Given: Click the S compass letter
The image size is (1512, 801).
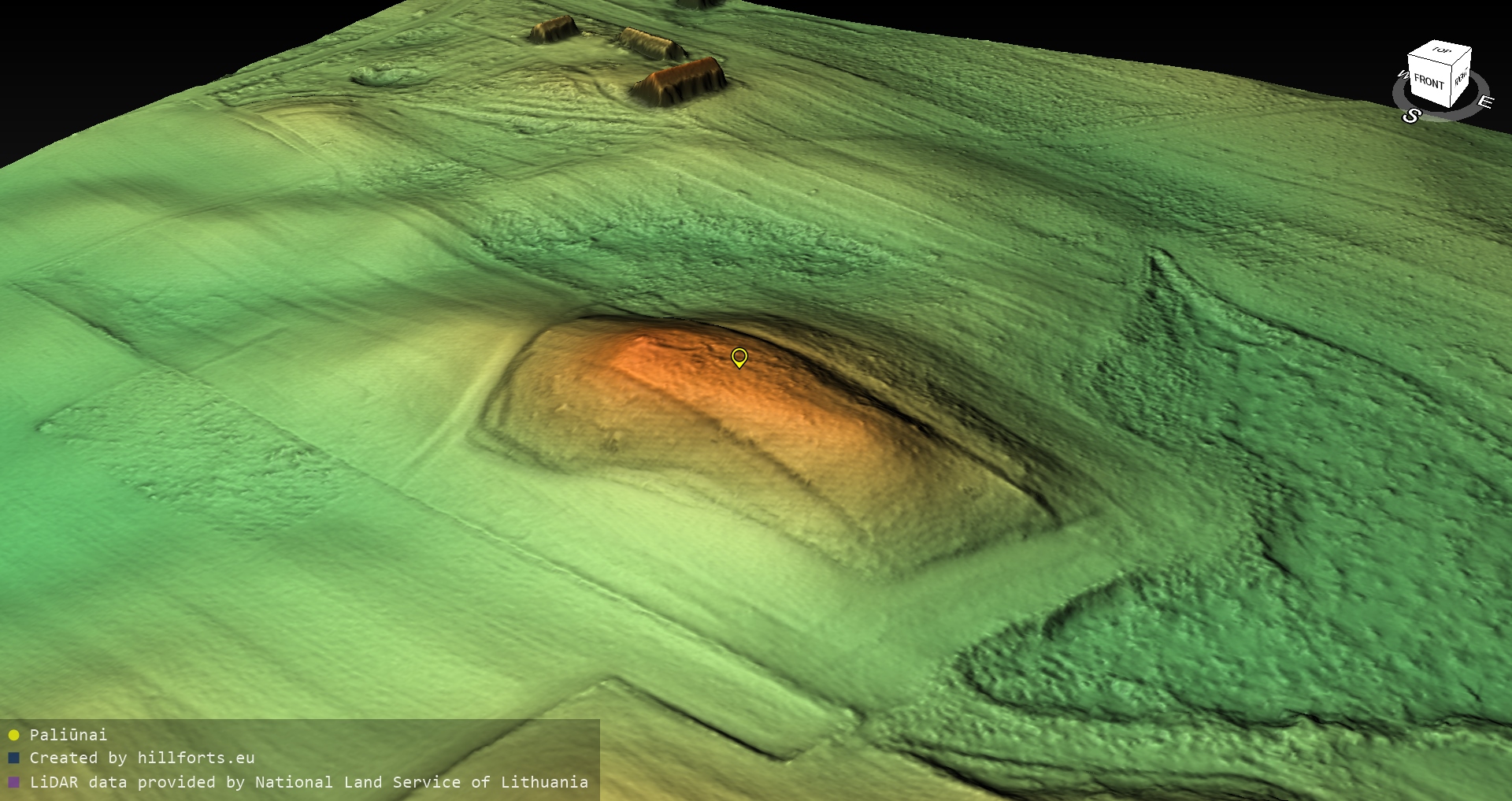Looking at the screenshot, I should 1410,117.
